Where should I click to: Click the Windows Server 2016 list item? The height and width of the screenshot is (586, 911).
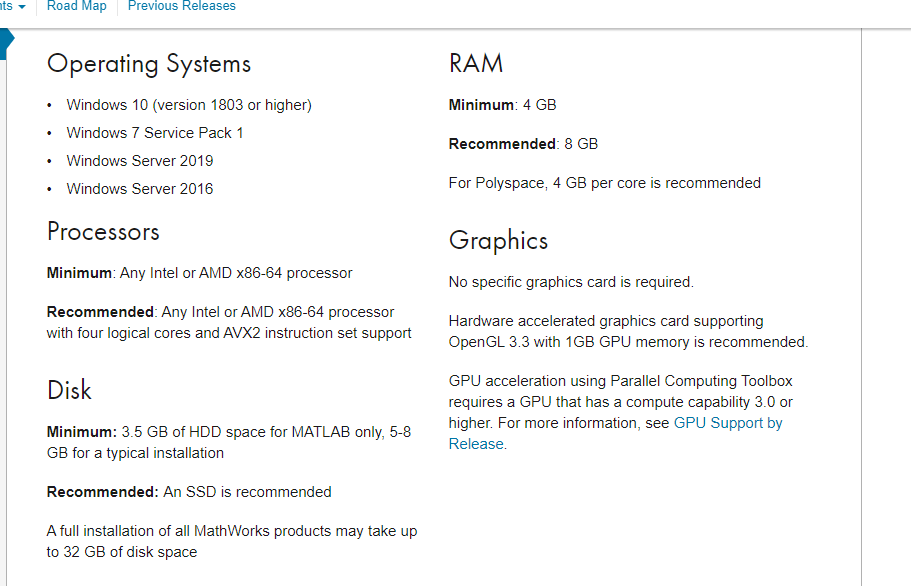[x=140, y=189]
